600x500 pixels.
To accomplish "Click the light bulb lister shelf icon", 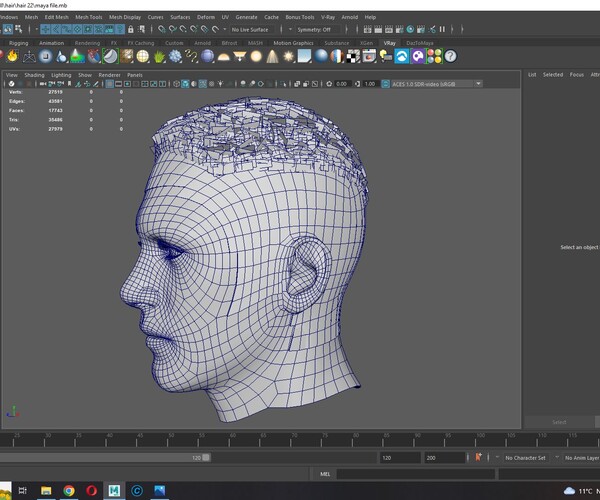I will pos(386,57).
